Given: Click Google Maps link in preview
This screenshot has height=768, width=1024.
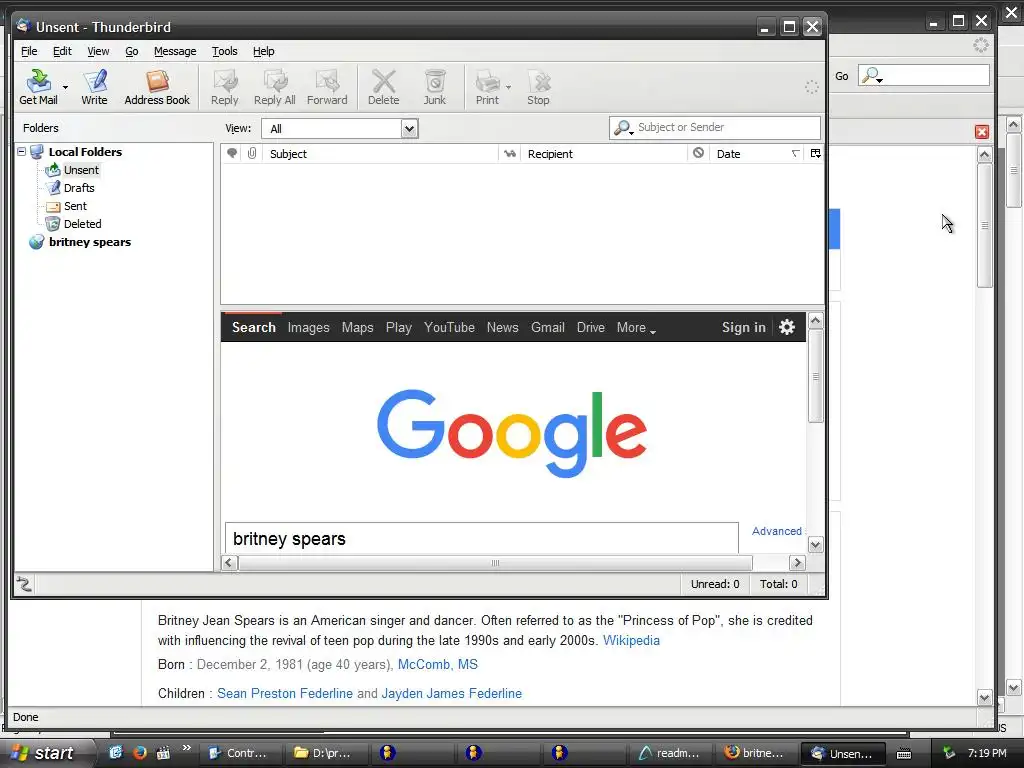Looking at the screenshot, I should tap(357, 327).
